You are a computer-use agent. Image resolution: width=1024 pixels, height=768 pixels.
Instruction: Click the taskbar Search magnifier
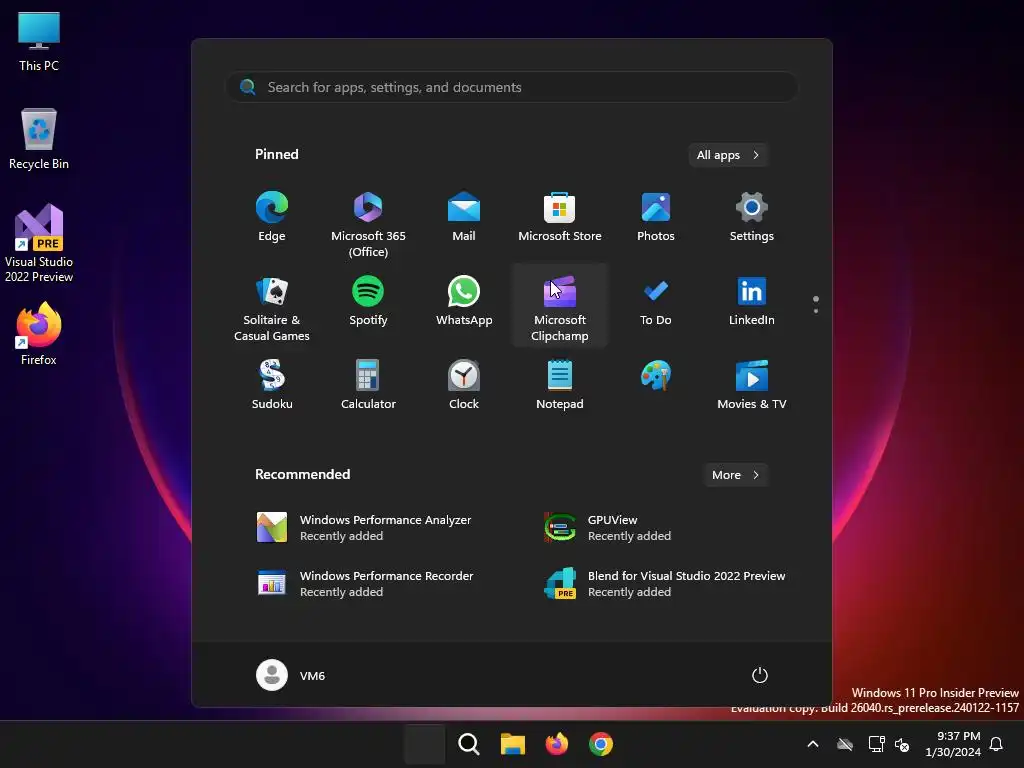(468, 744)
